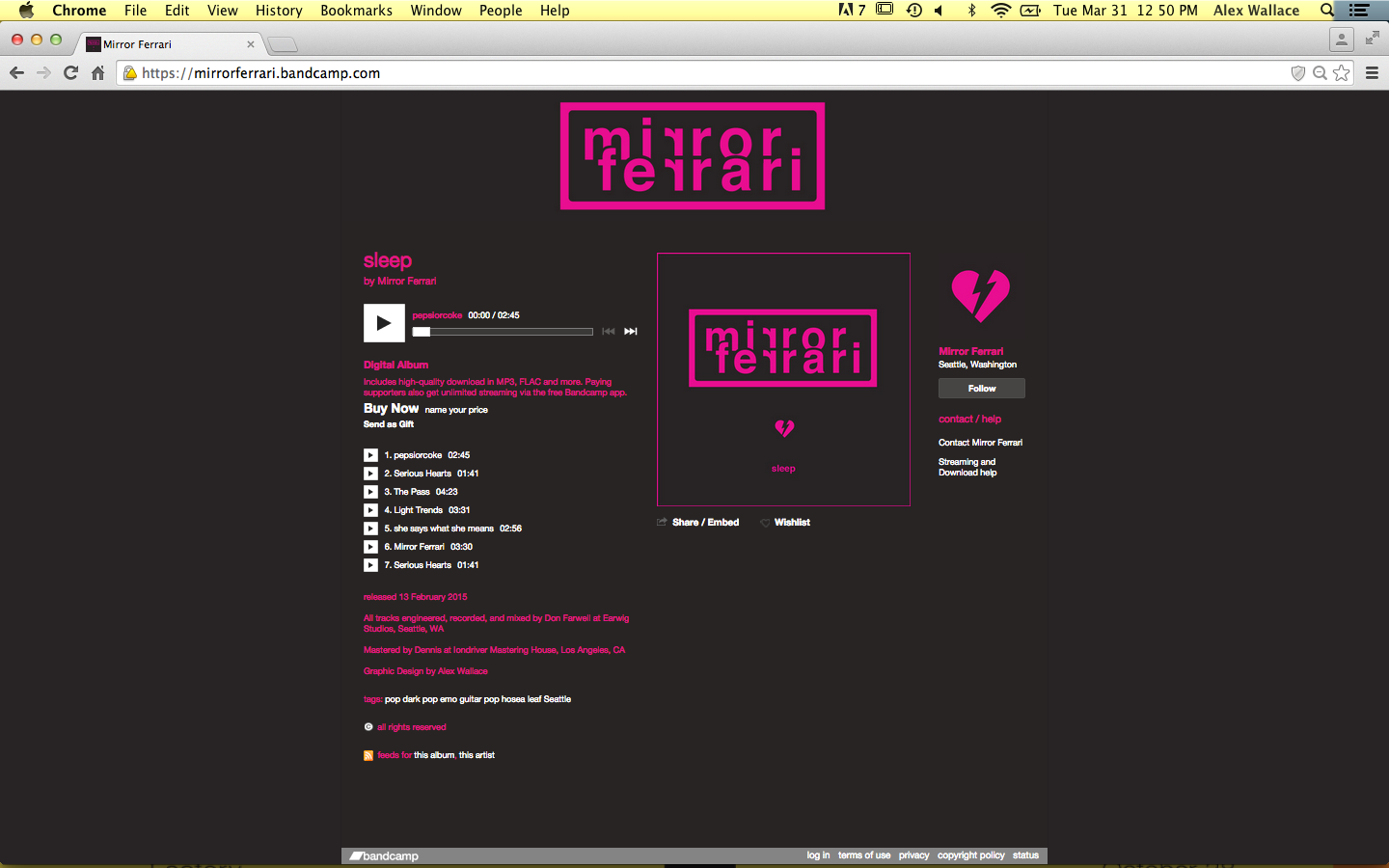Viewport: 1389px width, 868px height.
Task: Play track 5 she says what she means
Action: 370,529
